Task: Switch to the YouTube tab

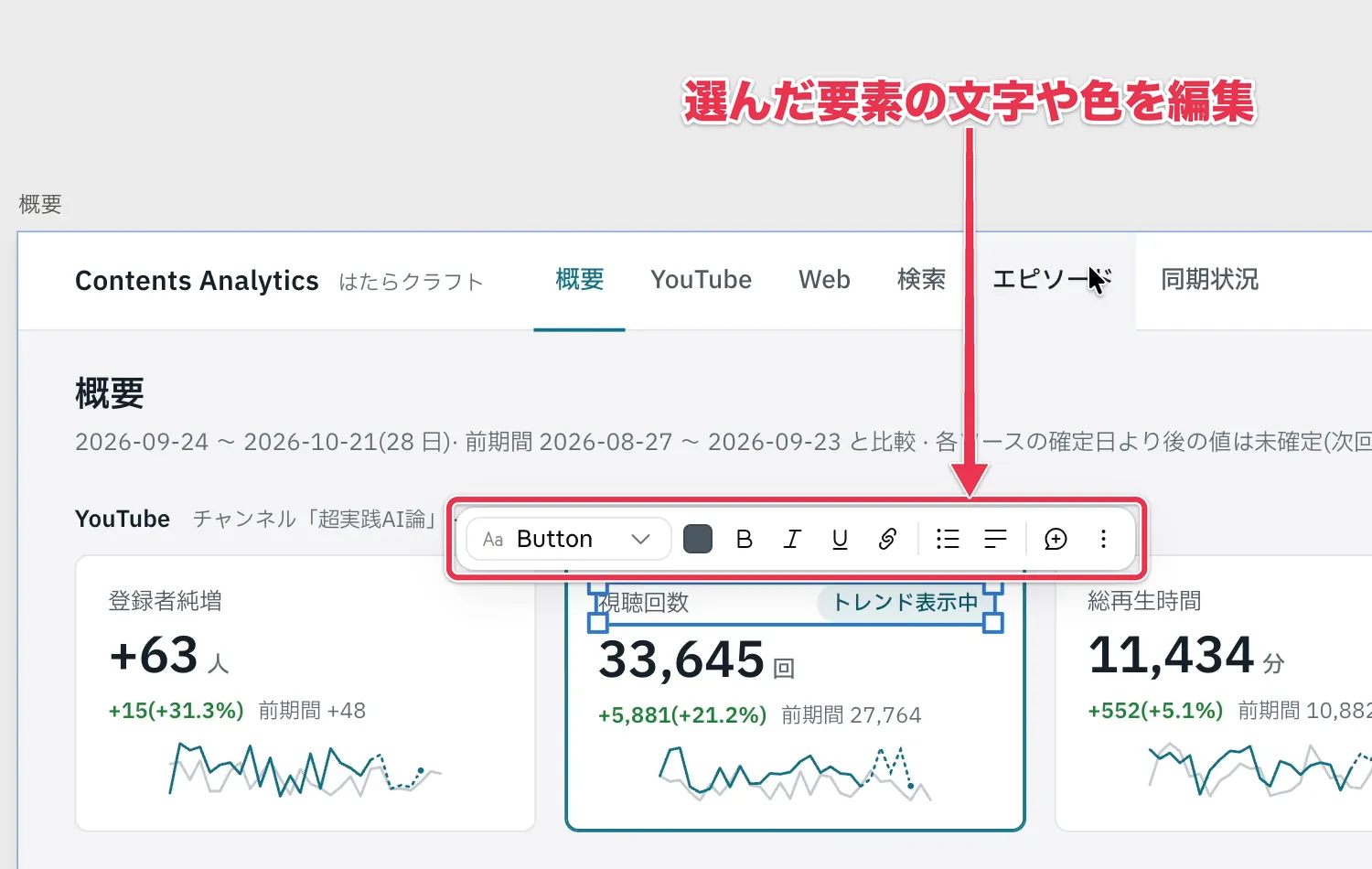Action: pyautogui.click(x=702, y=280)
